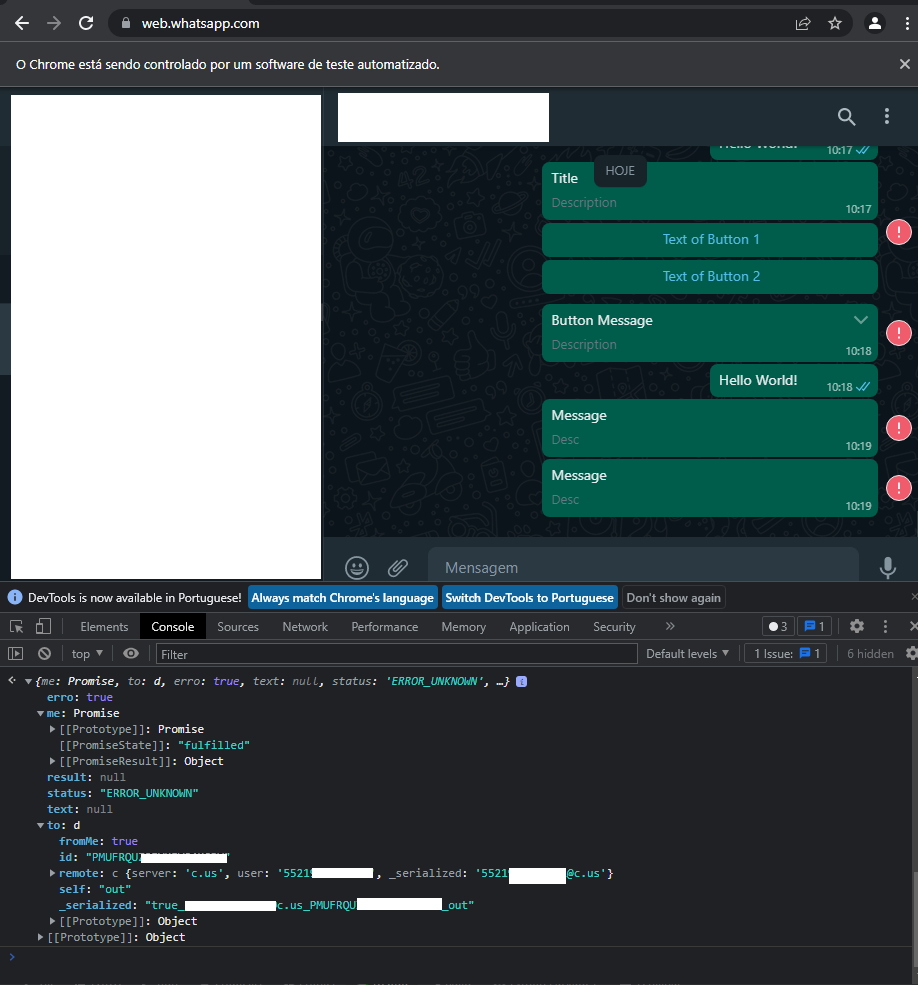Click error icon beside last Message Desc bubble

click(x=898, y=487)
